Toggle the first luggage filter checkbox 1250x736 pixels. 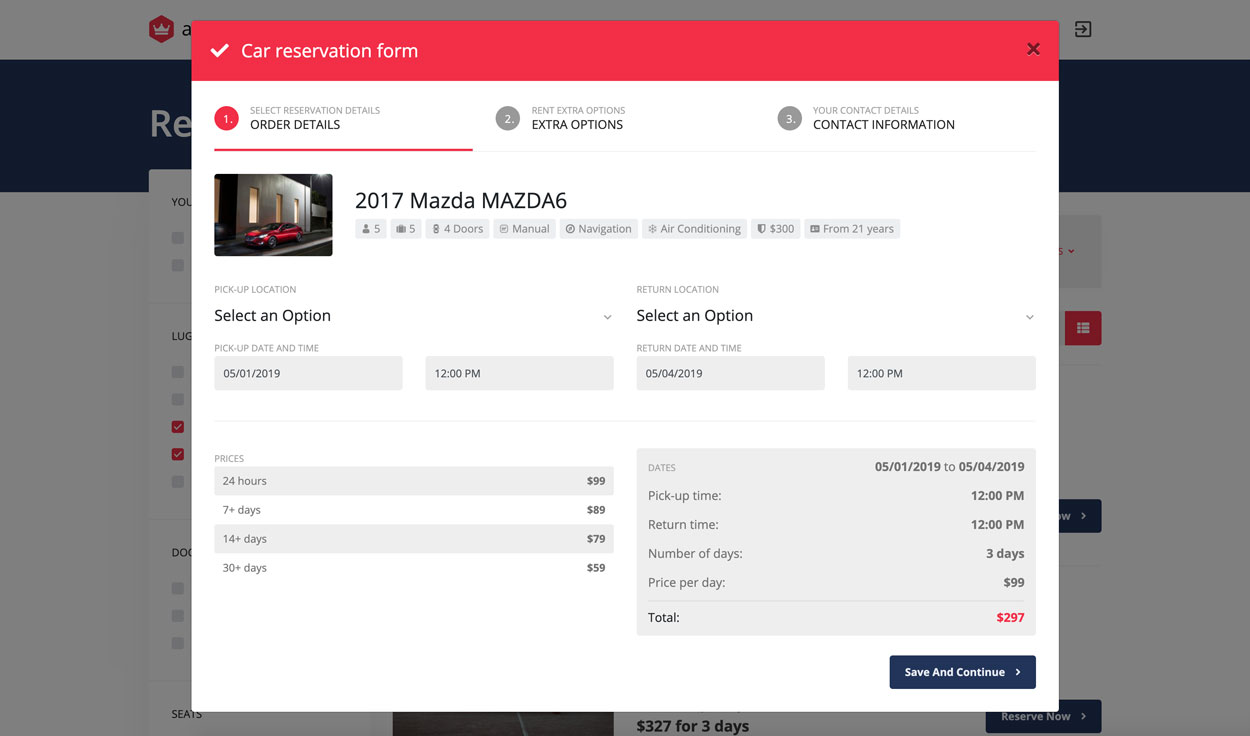coord(177,372)
